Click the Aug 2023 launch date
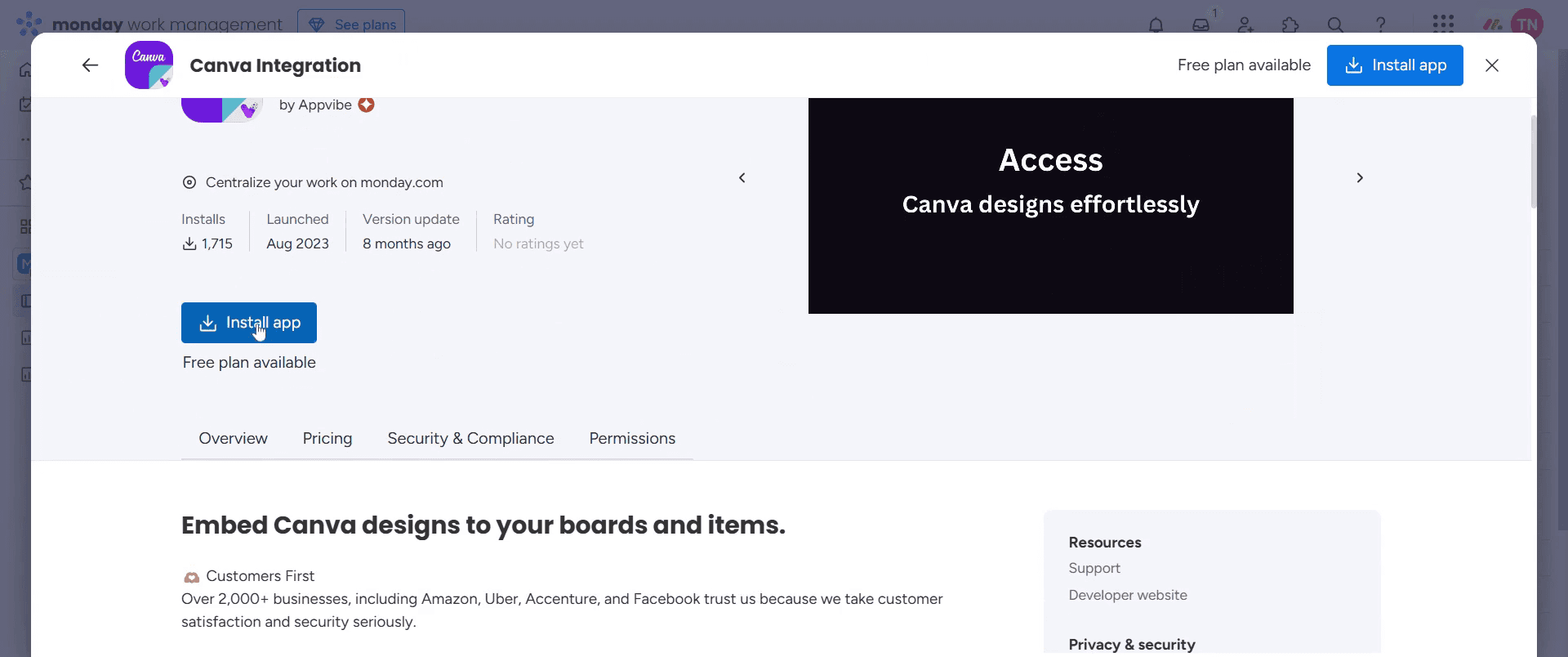The image size is (1568, 657). [x=297, y=244]
